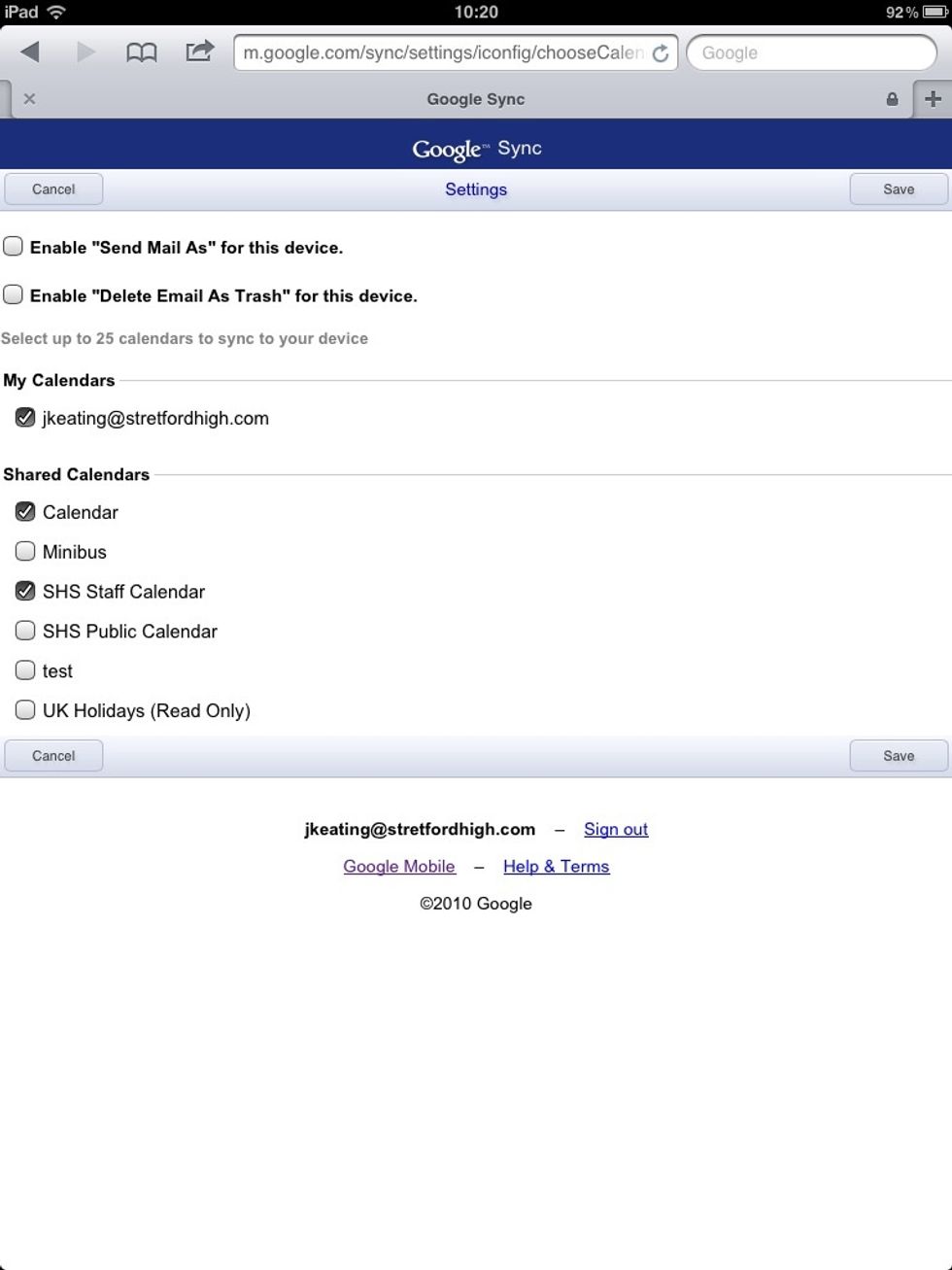Screen dimensions: 952x1270
Task: Tap the Safari back arrow
Action: coord(30,52)
